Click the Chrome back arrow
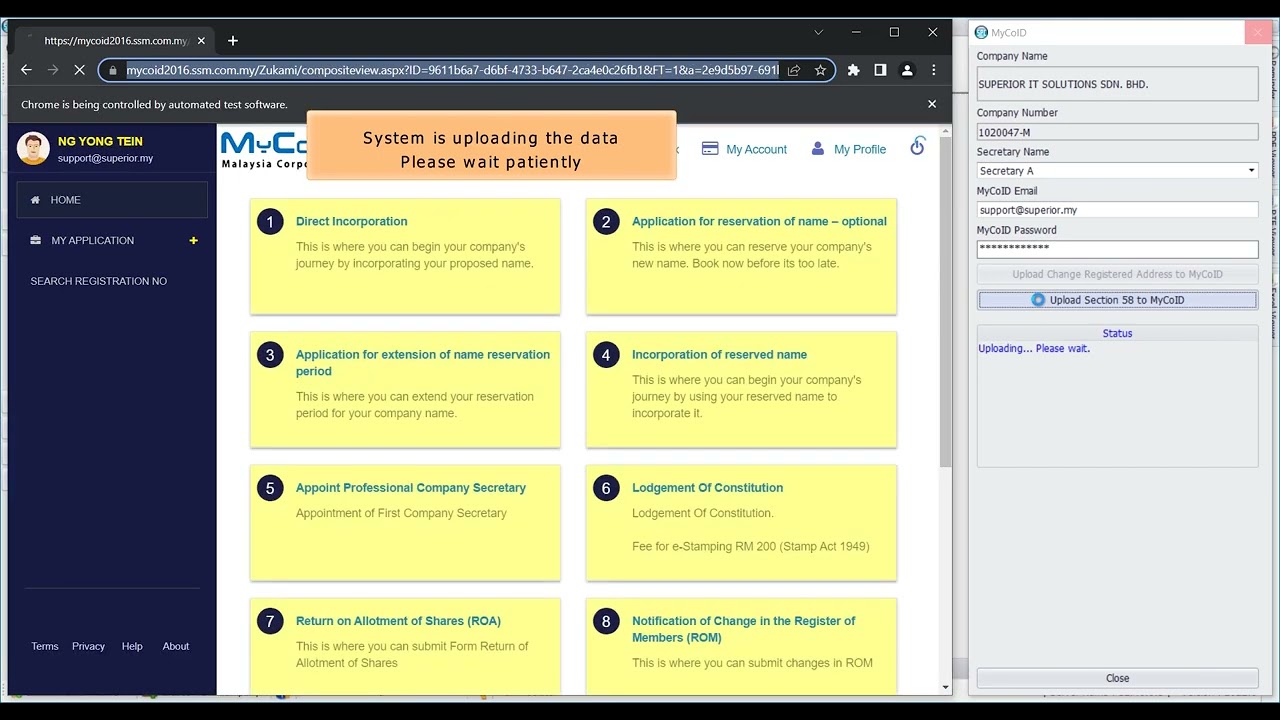Screen dimensions: 1280x720 pyautogui.click(x=26, y=70)
